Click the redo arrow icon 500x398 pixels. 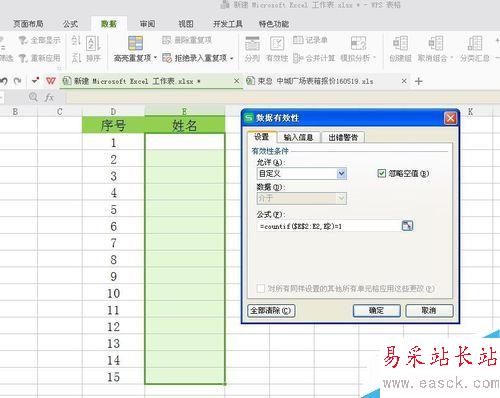(18, 81)
